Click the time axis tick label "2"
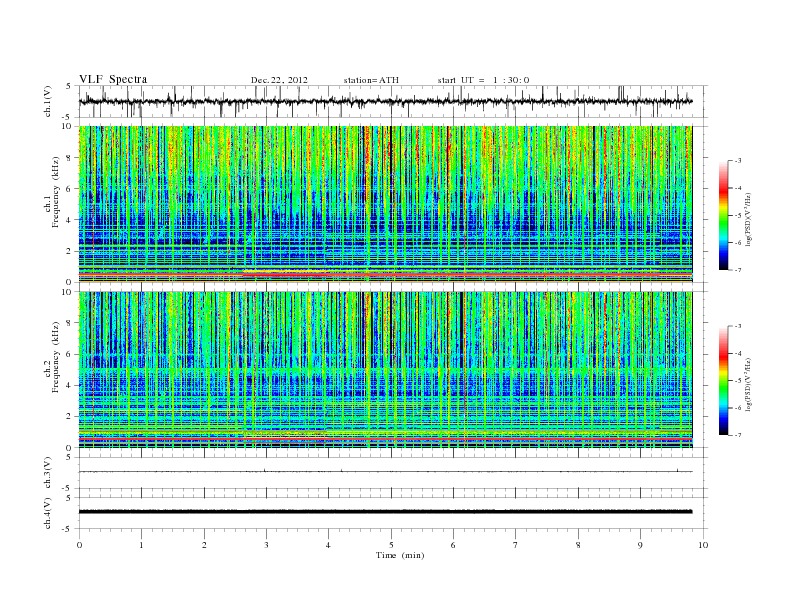The width and height of the screenshot is (792, 612). click(x=204, y=545)
